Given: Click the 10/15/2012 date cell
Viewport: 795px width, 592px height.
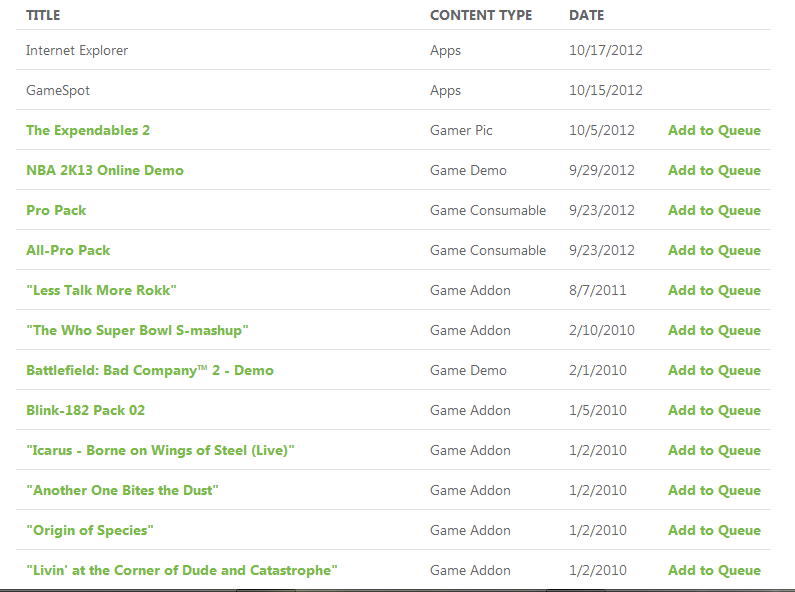Looking at the screenshot, I should (606, 90).
